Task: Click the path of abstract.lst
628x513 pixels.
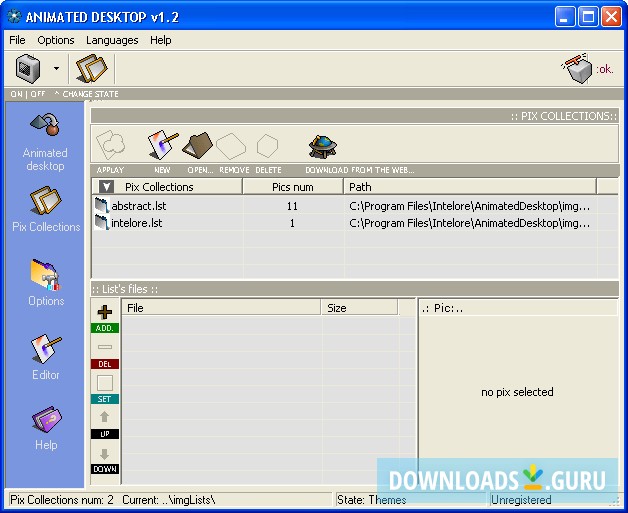Action: (x=469, y=206)
